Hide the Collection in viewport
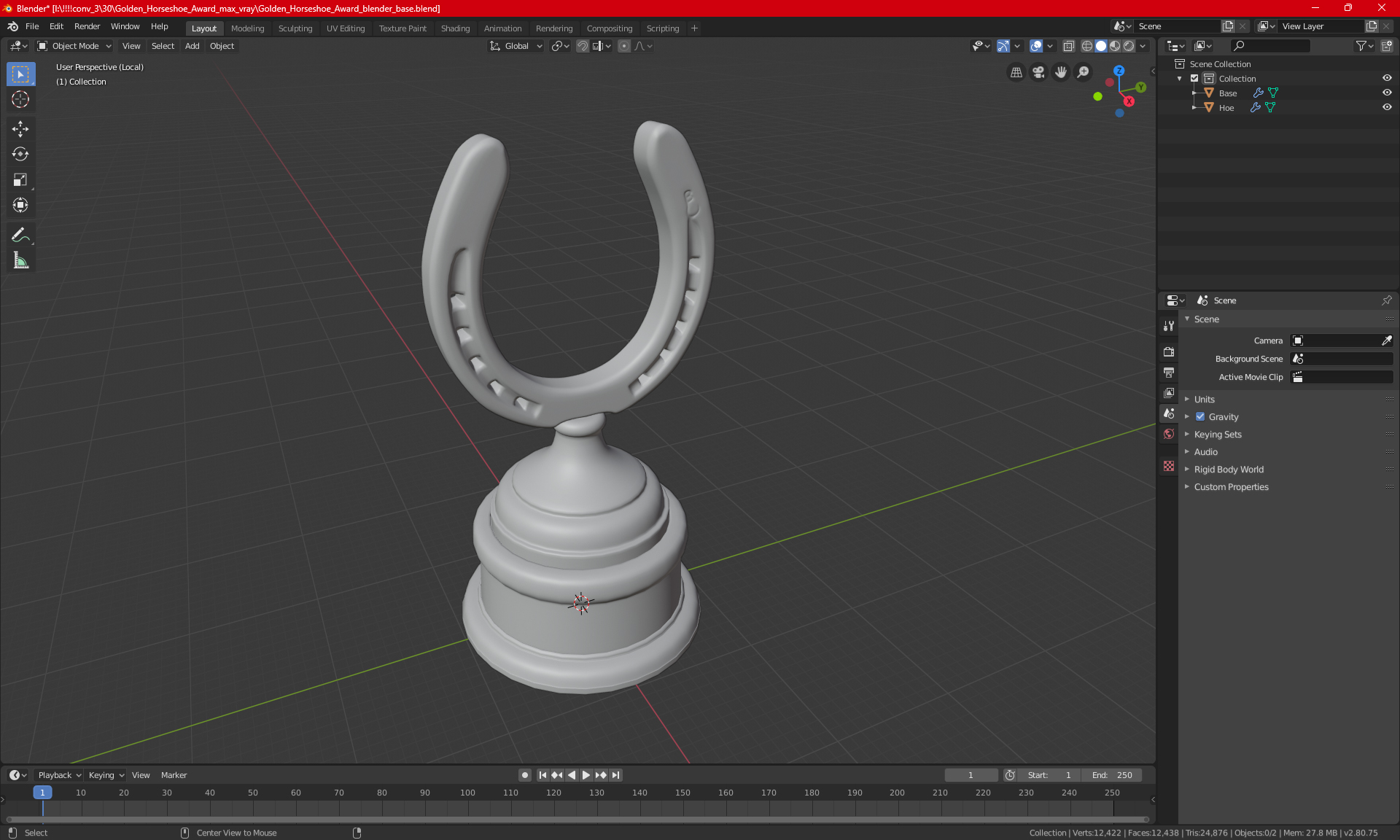Viewport: 1400px width, 840px height. (1387, 78)
